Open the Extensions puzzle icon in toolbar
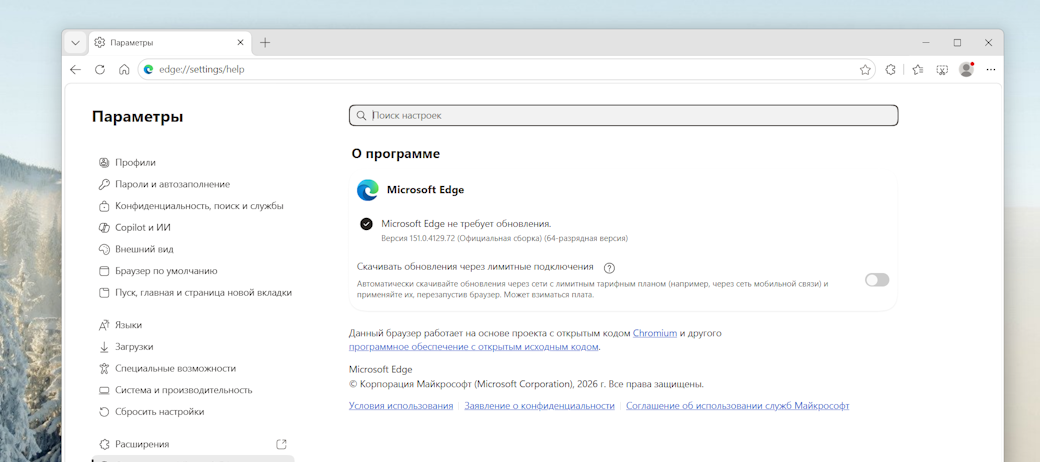 point(891,69)
